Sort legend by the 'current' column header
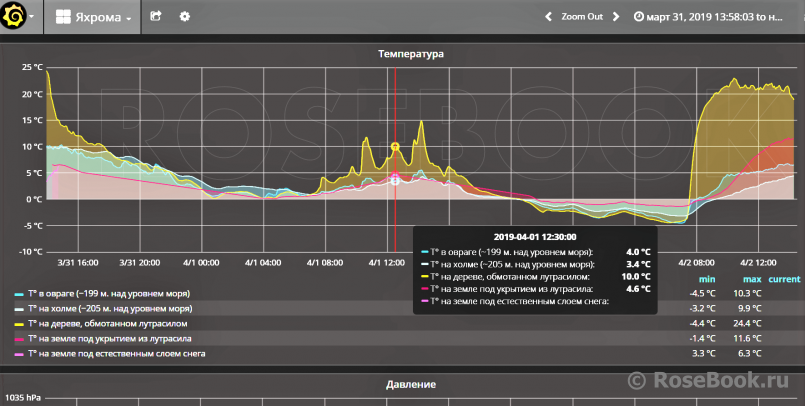805x406 pixels. (x=784, y=278)
